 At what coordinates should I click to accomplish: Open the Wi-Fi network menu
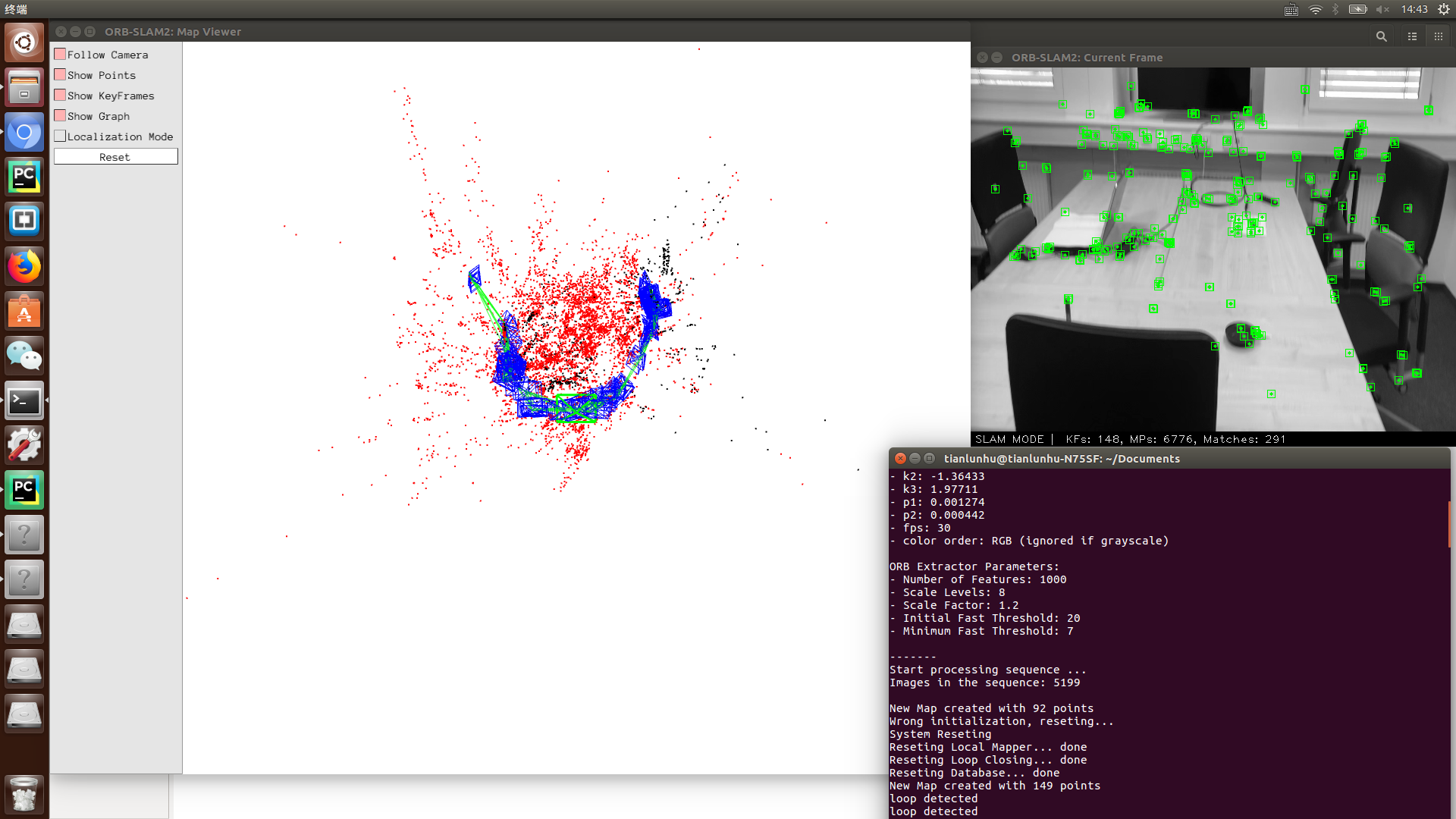1314,10
